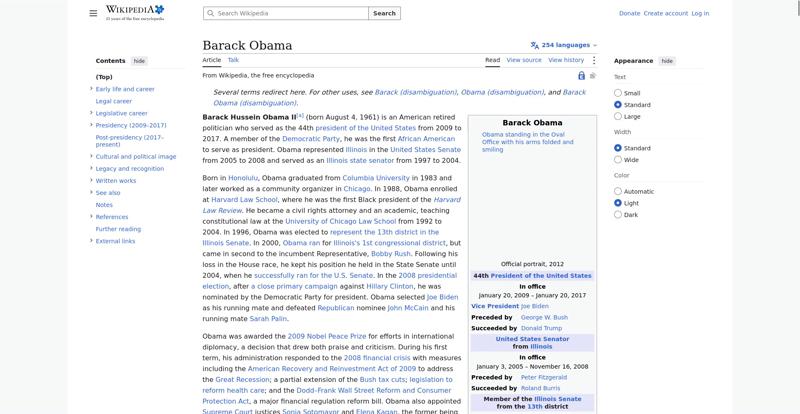Select the Read tab
The height and width of the screenshot is (414, 800).
pos(492,60)
